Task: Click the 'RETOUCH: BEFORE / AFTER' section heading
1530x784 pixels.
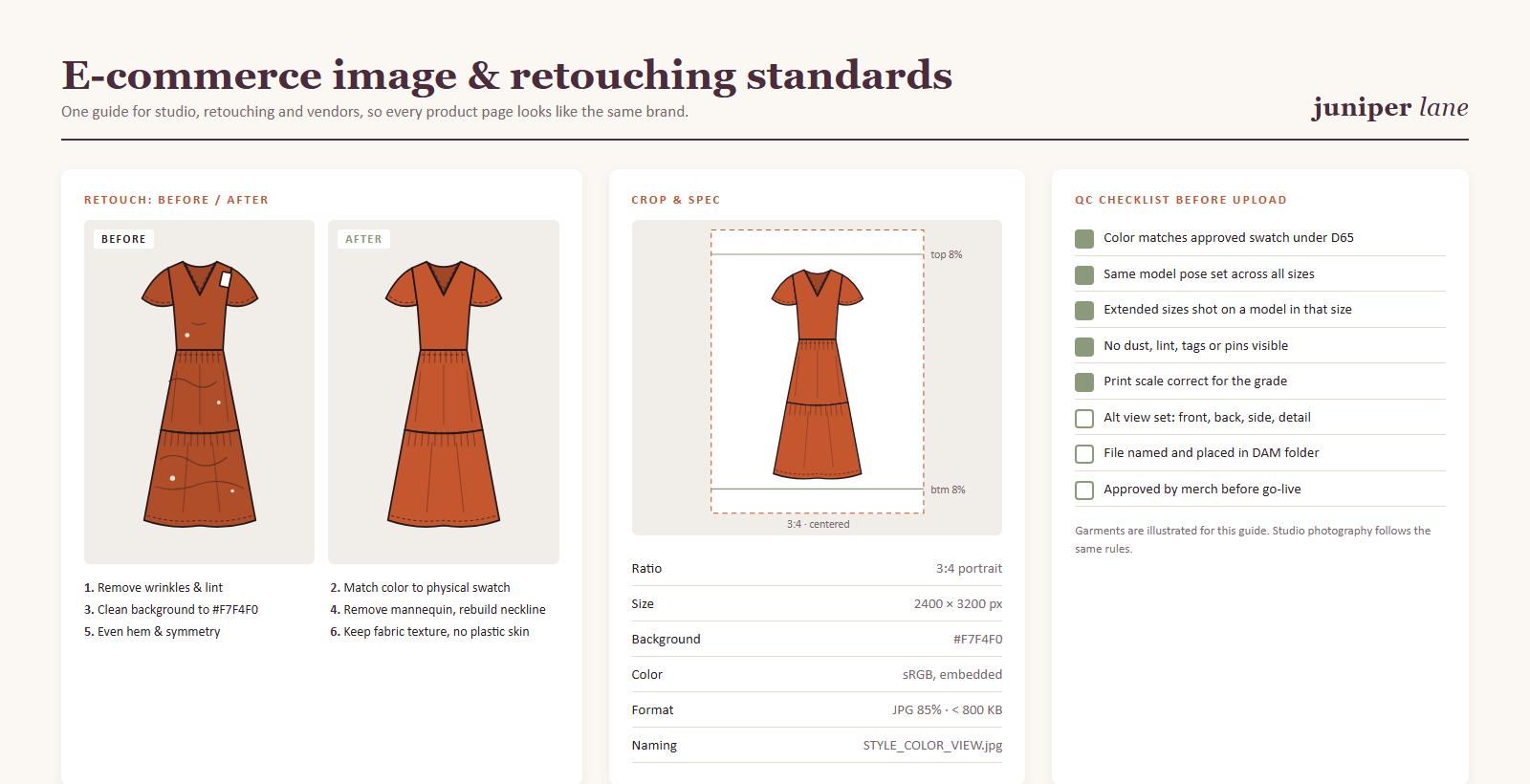Action: 176,200
